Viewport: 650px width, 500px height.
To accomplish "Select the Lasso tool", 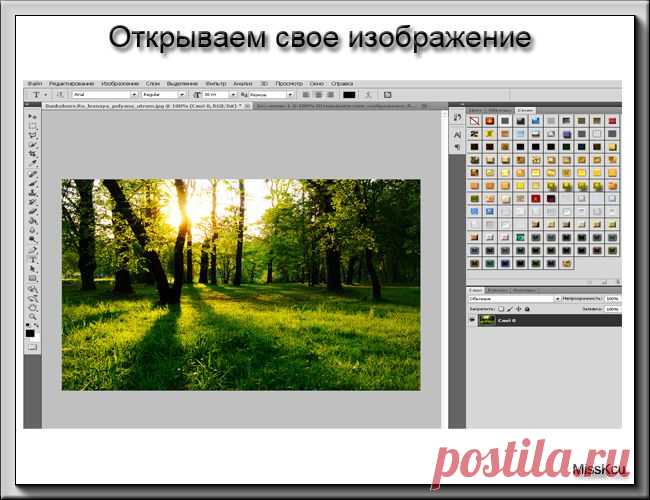I will tap(32, 135).
